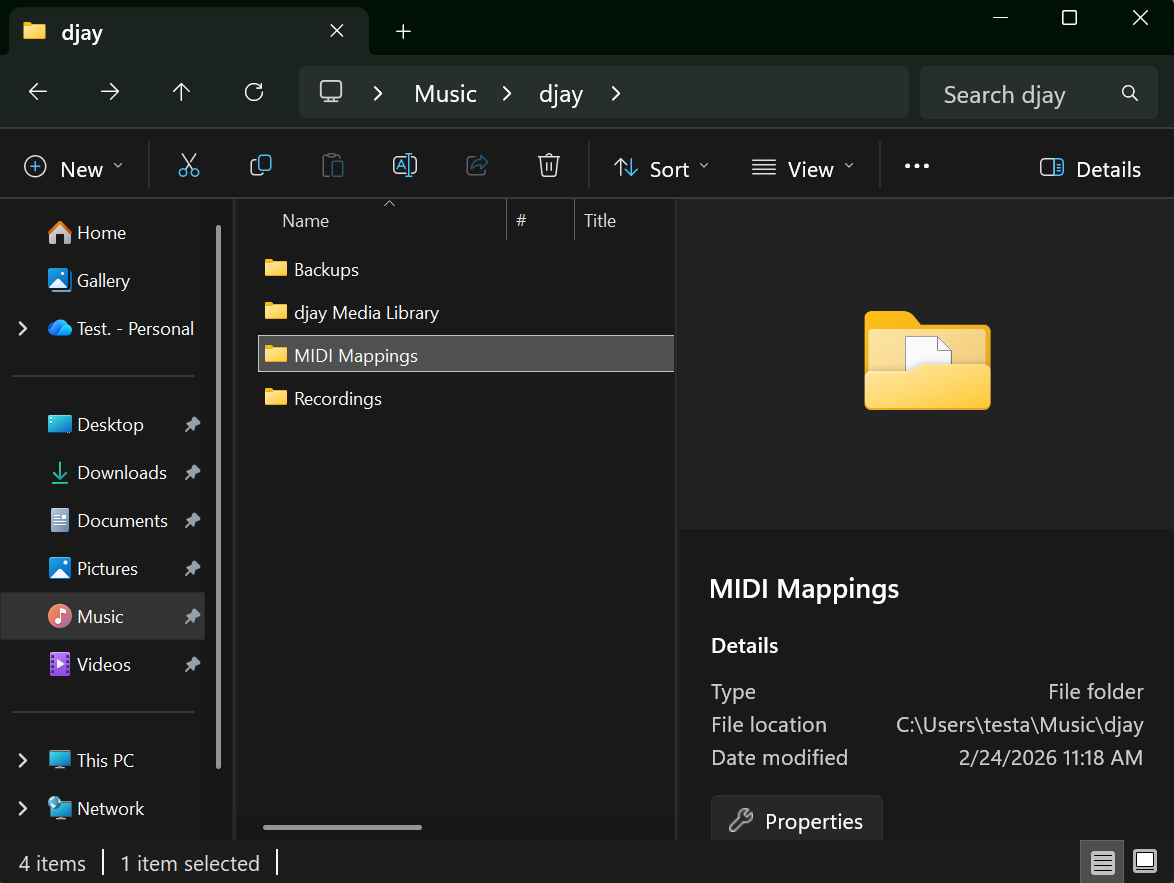1174x883 pixels.
Task: Toggle the Details pane
Action: (1089, 168)
